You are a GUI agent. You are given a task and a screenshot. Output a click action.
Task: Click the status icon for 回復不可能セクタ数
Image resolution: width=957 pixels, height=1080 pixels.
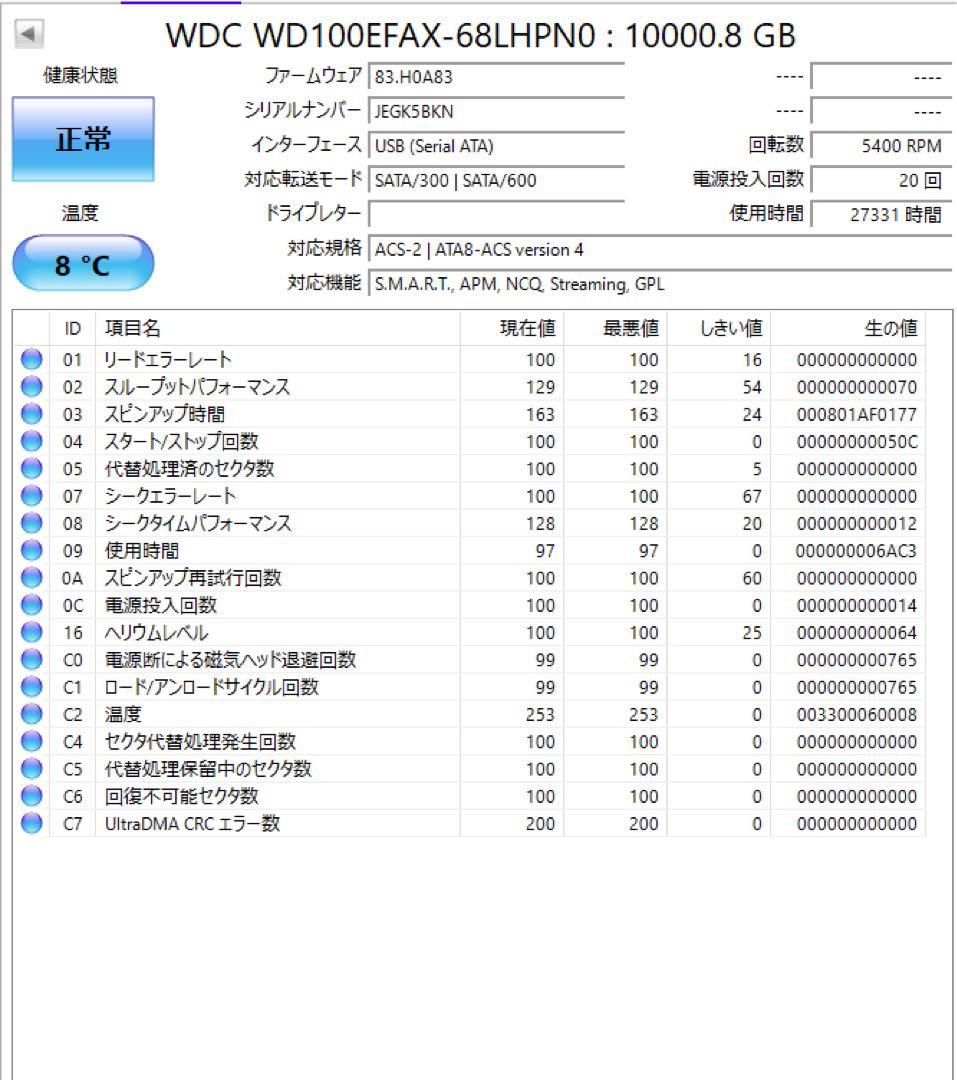click(32, 797)
